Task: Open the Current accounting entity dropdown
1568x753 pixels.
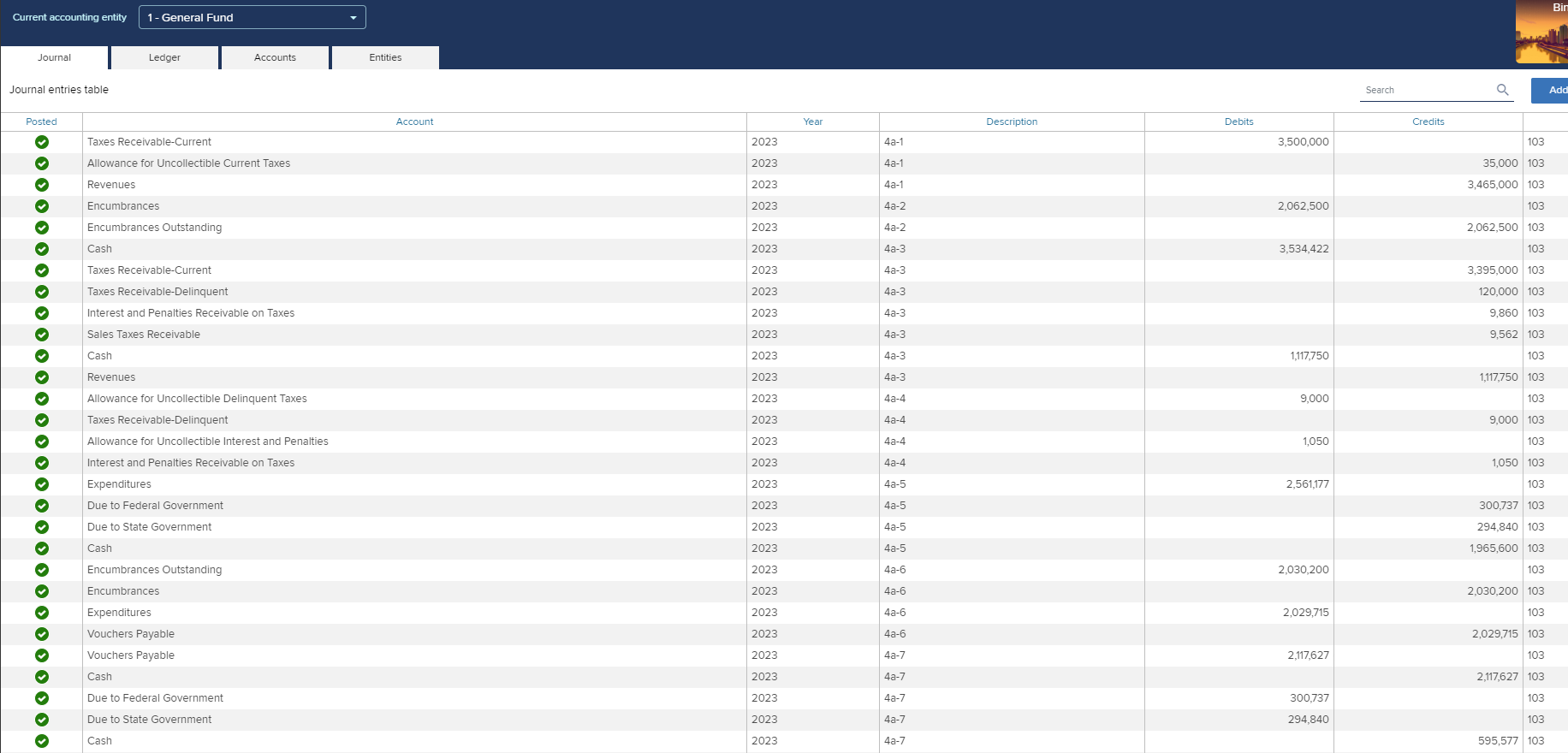Action: 252,17
